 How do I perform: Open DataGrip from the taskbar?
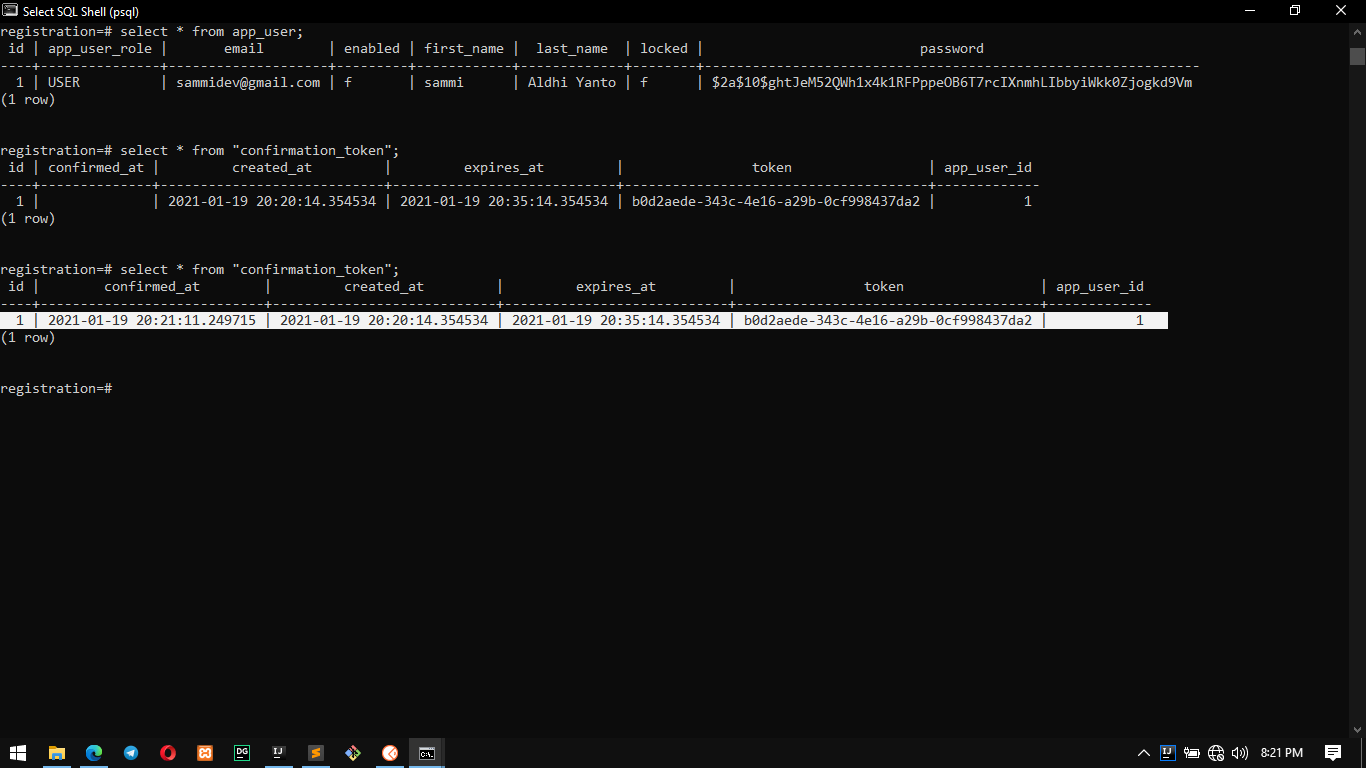(x=241, y=753)
